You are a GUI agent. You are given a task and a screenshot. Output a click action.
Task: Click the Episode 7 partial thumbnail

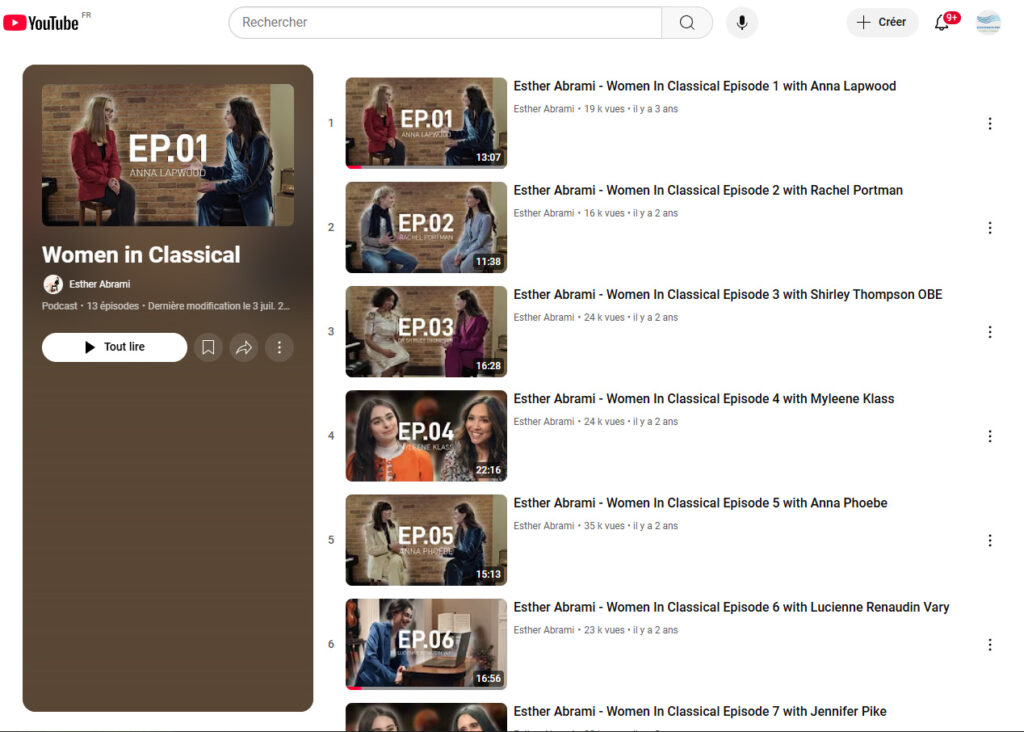[x=426, y=717]
